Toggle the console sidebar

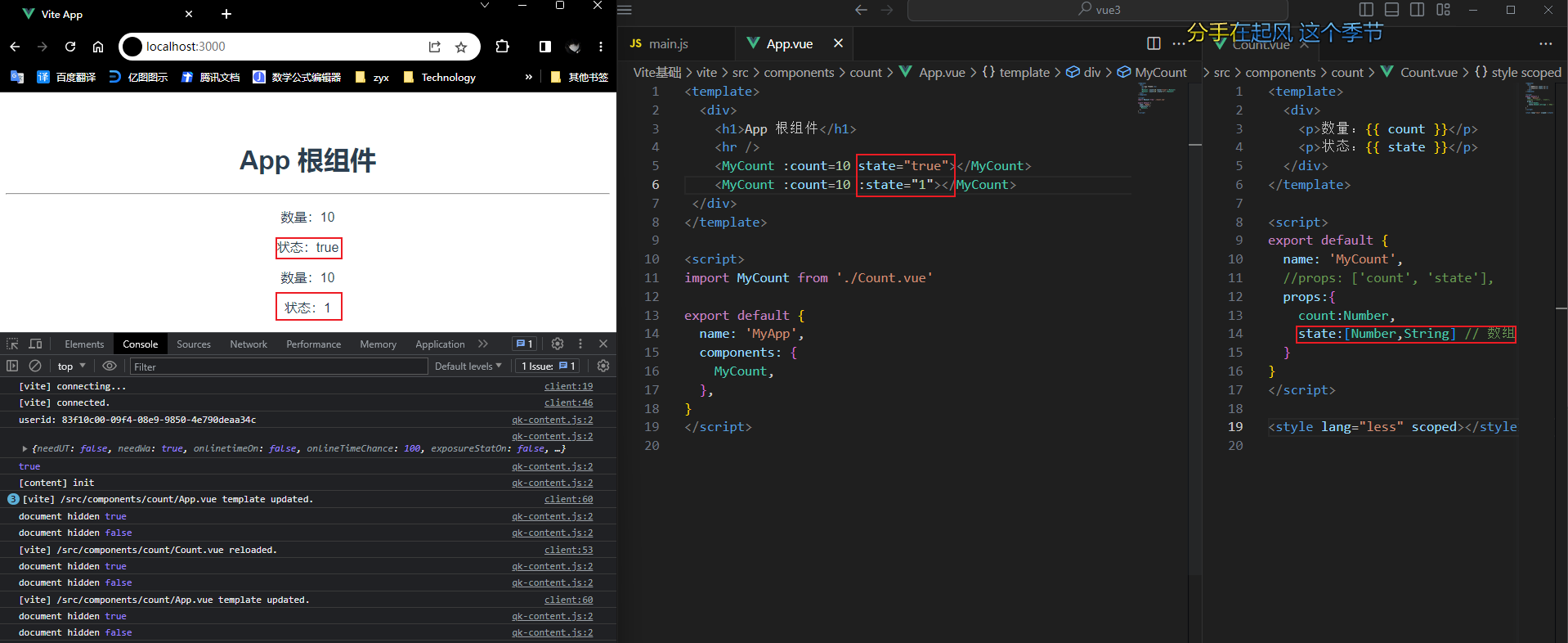pos(12,366)
